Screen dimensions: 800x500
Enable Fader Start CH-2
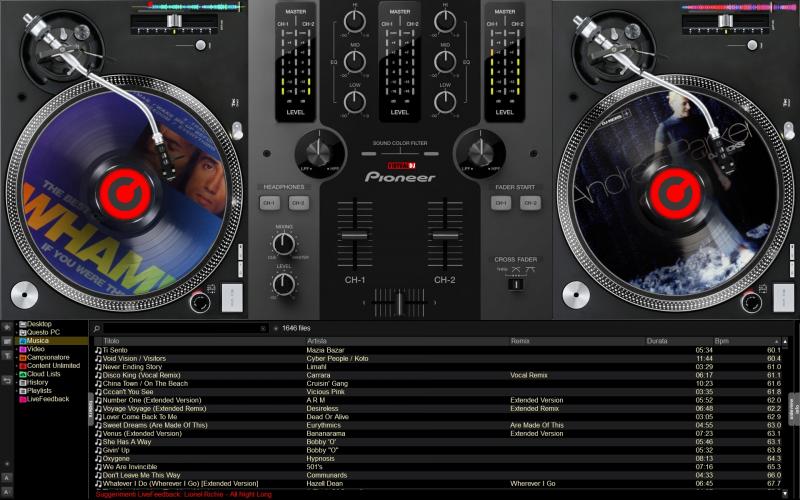531,203
